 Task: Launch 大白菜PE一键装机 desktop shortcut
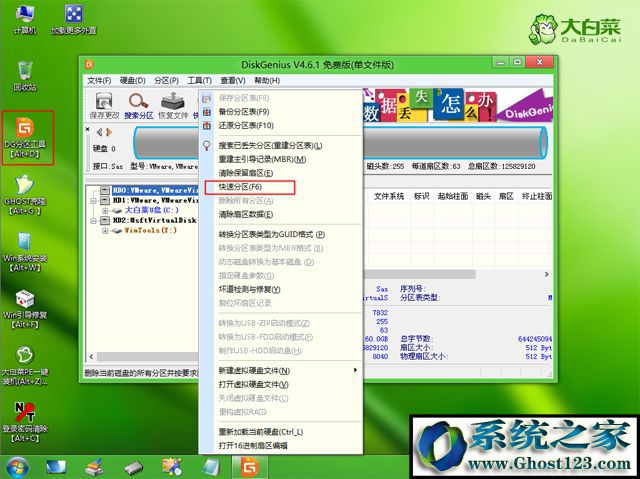point(25,366)
